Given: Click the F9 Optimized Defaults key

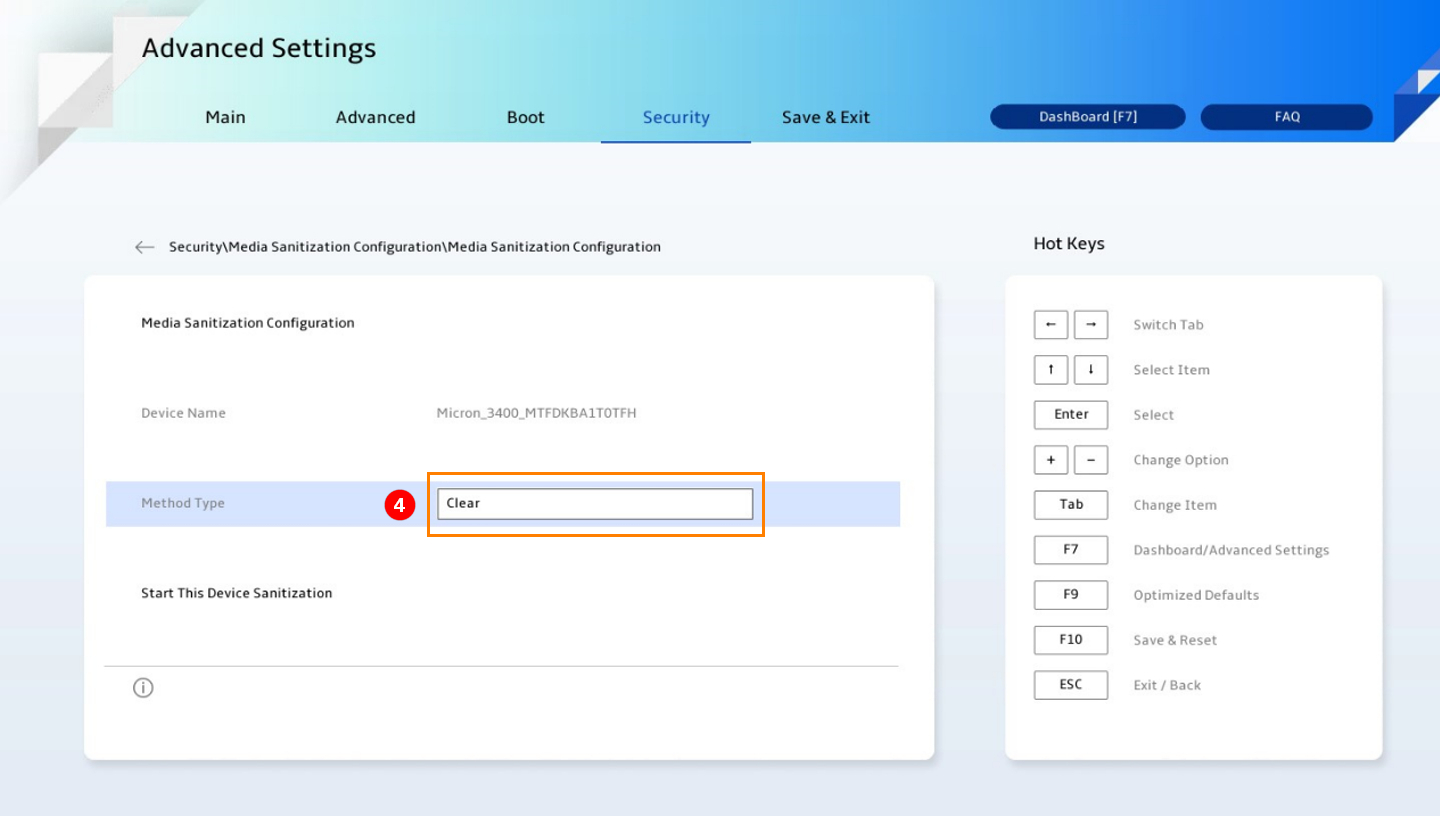Looking at the screenshot, I should 1070,595.
